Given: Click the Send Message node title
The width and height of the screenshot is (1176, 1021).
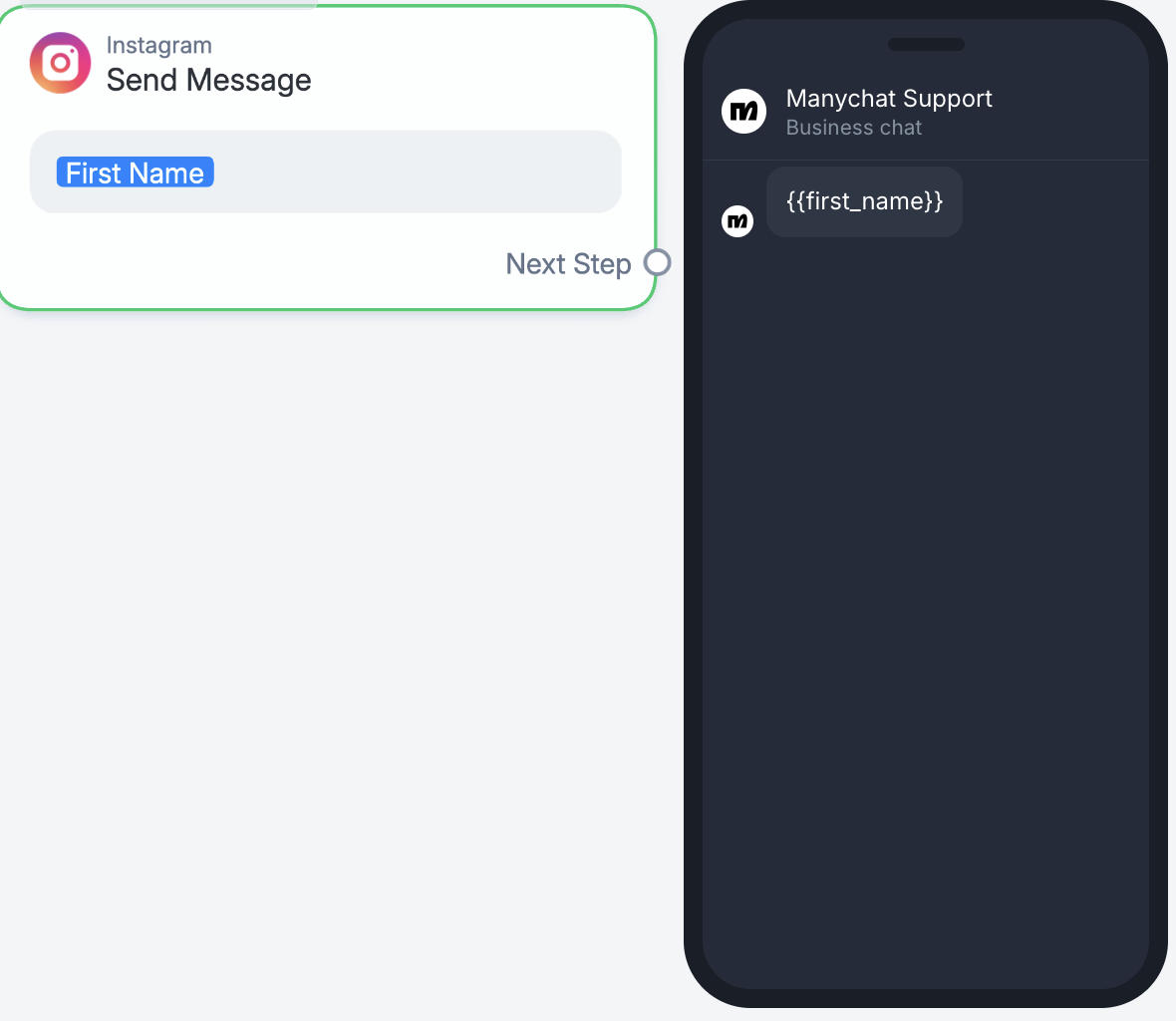Looking at the screenshot, I should click(x=208, y=80).
